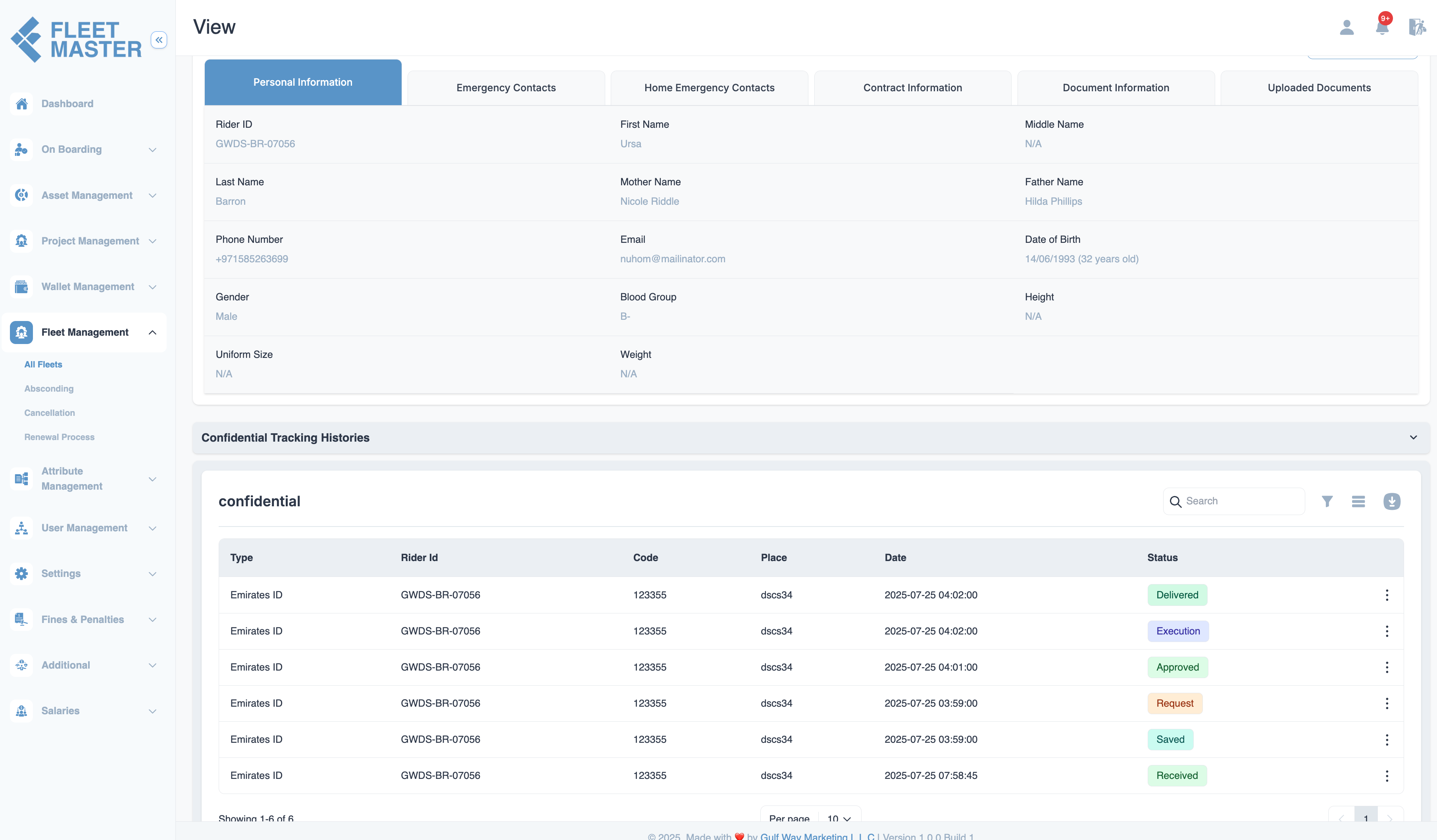Image resolution: width=1437 pixels, height=840 pixels.
Task: Click the User Management sidebar icon
Action: pos(21,528)
